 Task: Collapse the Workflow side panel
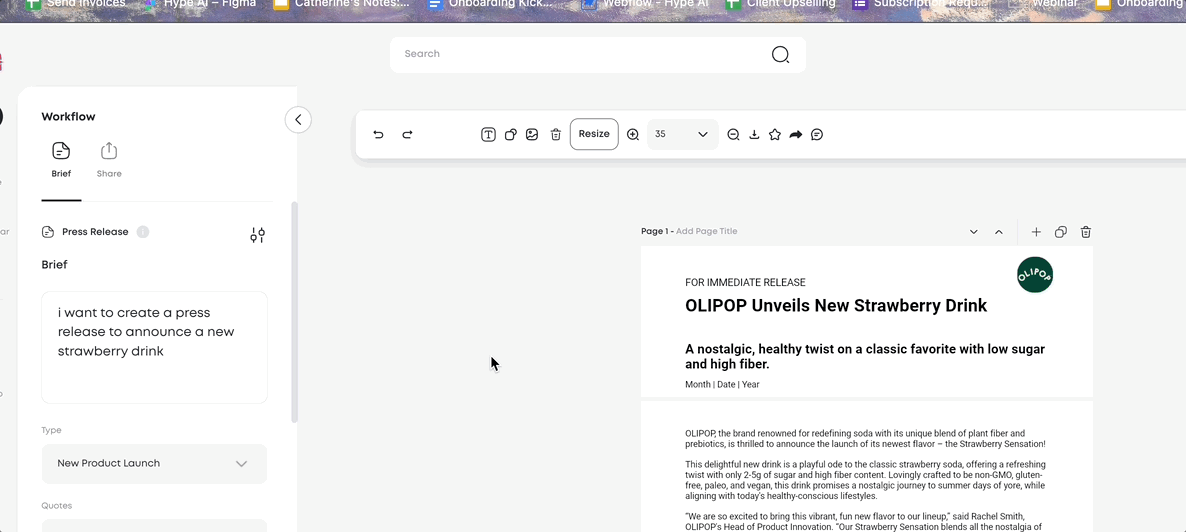click(298, 120)
